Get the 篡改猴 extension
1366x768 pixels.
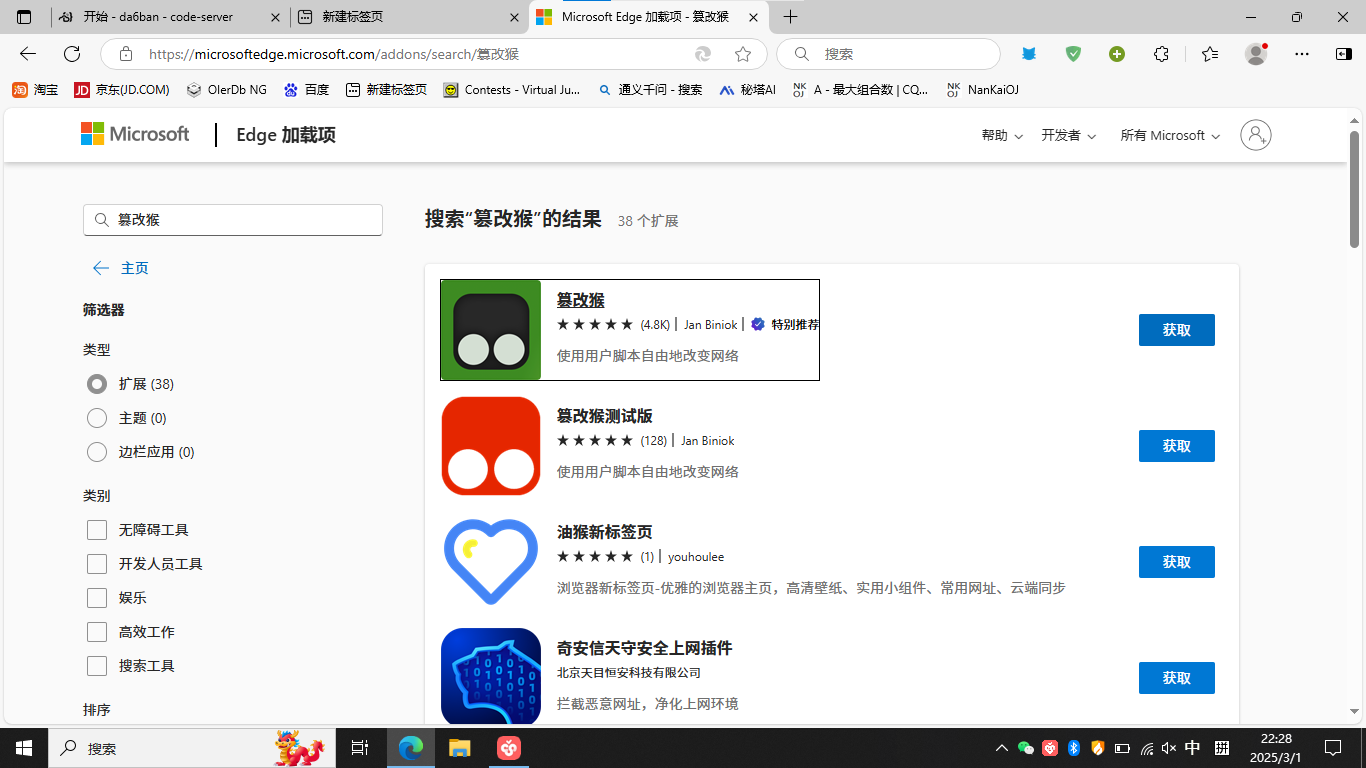[x=1177, y=330]
